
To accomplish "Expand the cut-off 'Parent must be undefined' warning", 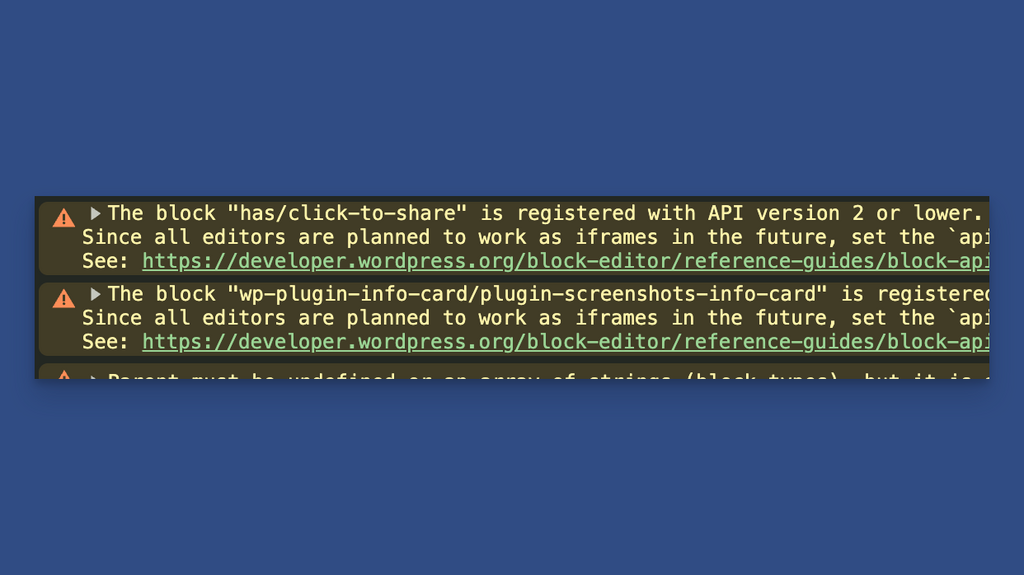I will tap(95, 376).
